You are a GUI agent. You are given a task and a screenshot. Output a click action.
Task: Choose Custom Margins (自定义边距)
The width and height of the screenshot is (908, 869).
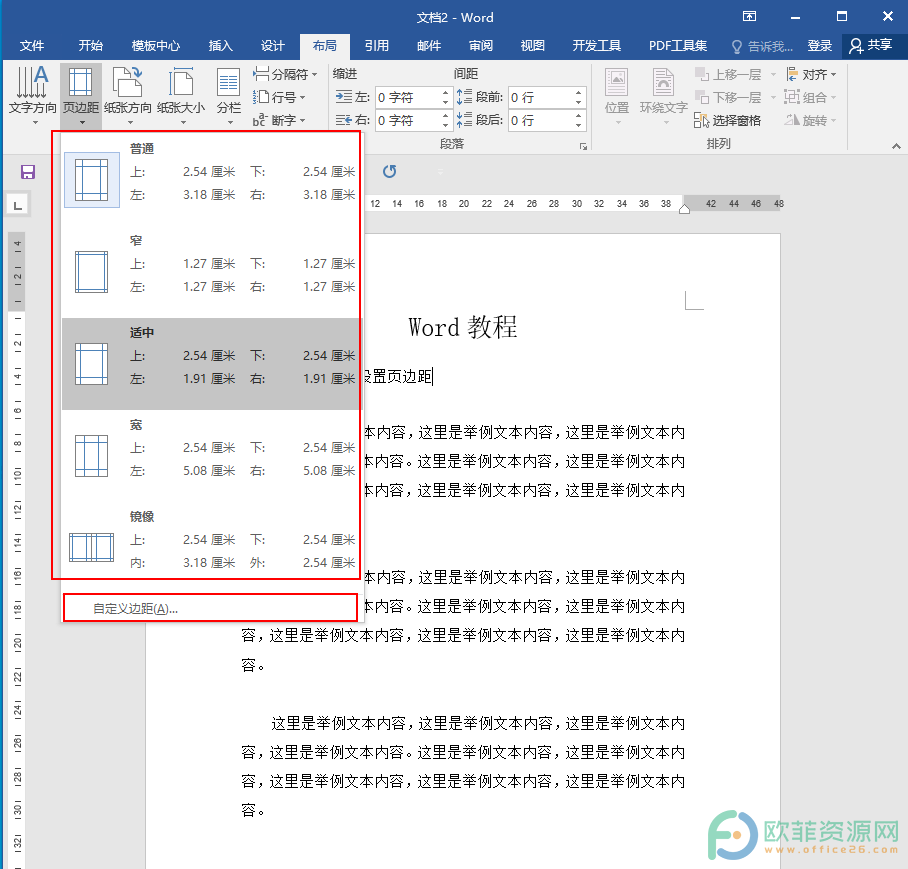click(x=211, y=608)
